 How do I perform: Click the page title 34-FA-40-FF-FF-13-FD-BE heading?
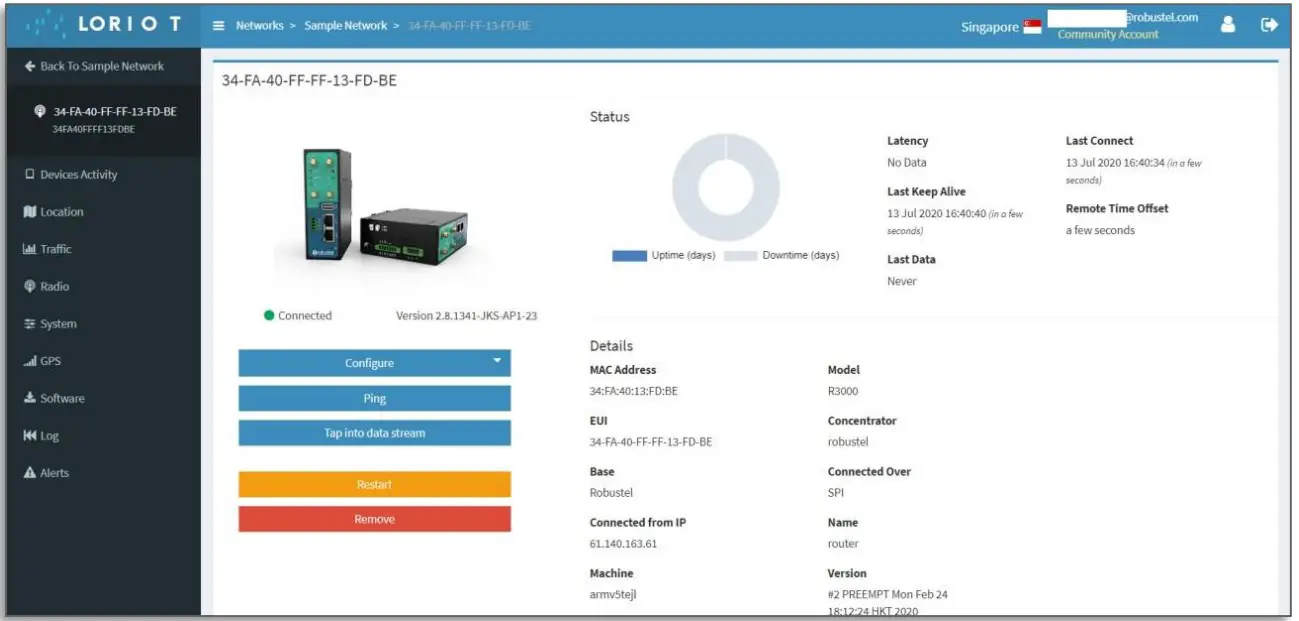point(309,81)
